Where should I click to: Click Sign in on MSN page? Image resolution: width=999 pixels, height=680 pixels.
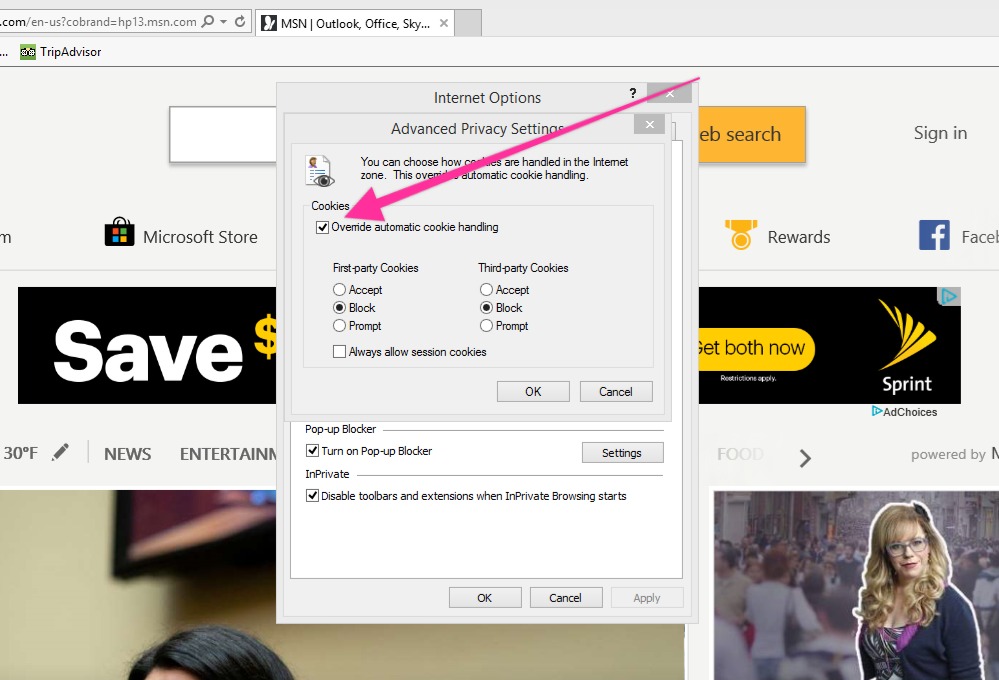point(940,133)
